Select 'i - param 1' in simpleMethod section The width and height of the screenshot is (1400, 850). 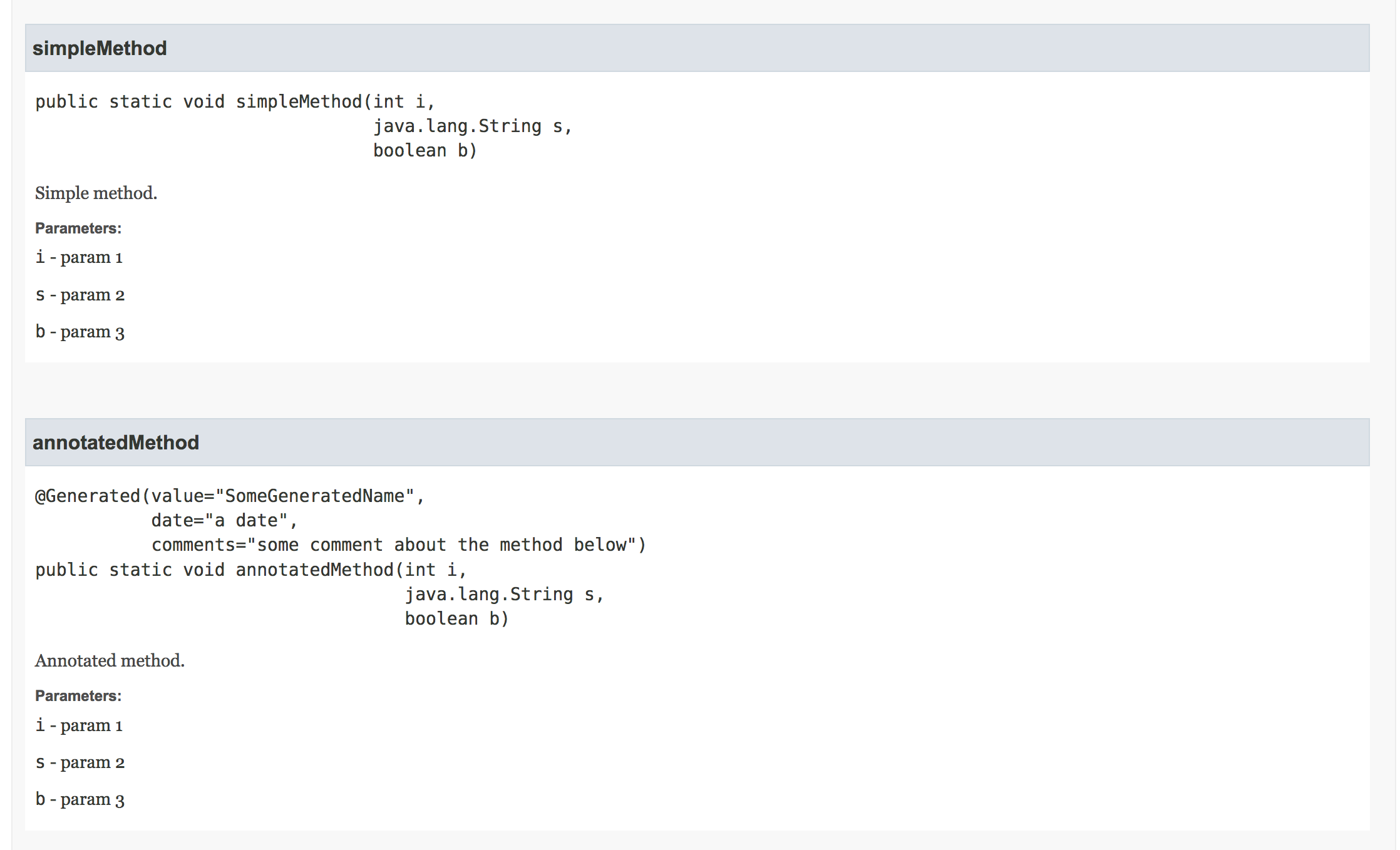coord(79,257)
